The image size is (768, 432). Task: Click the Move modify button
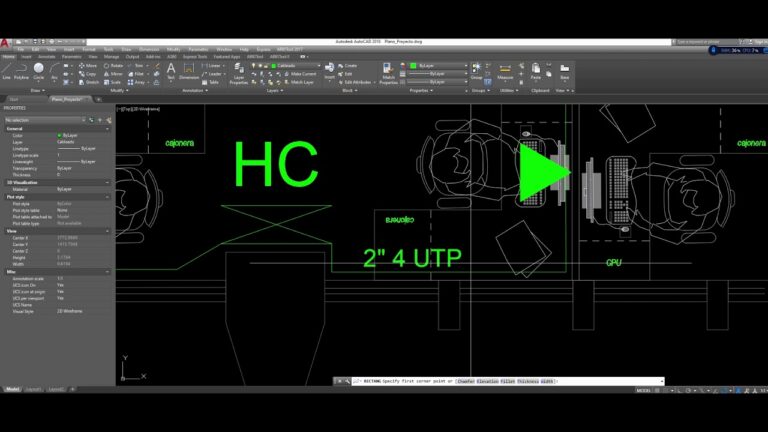(89, 65)
